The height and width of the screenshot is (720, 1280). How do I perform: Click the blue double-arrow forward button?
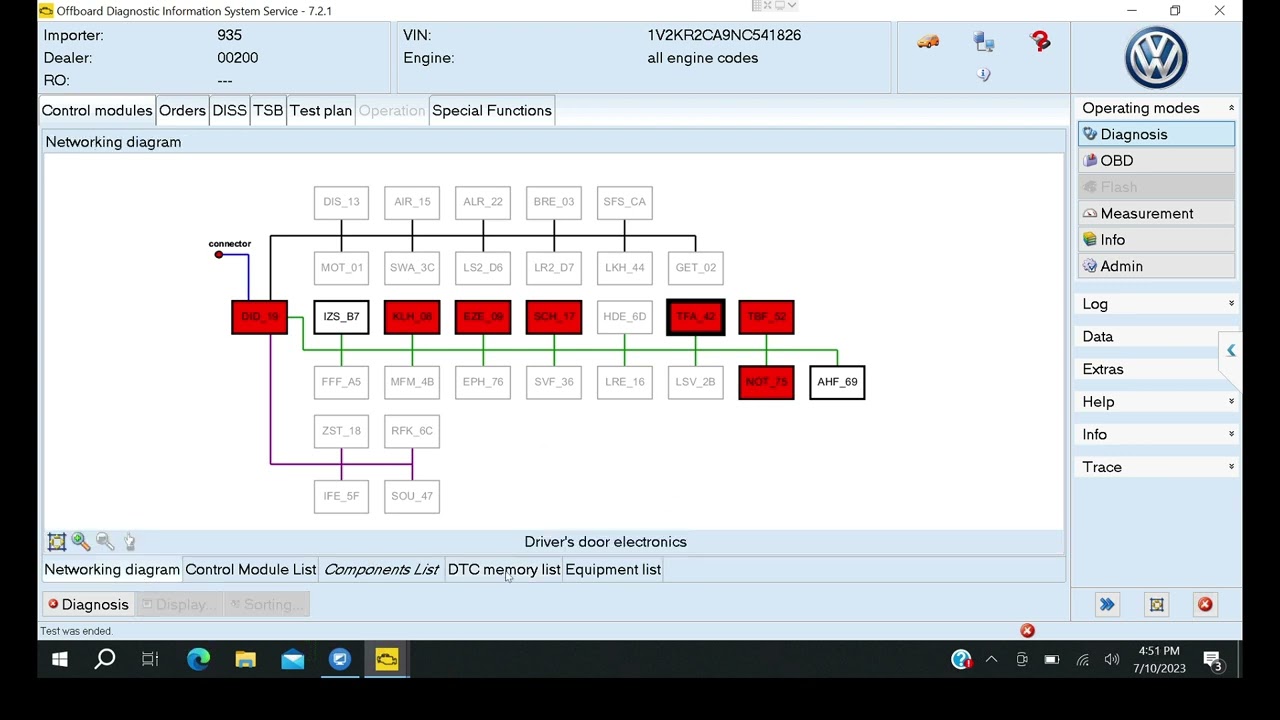(1107, 604)
